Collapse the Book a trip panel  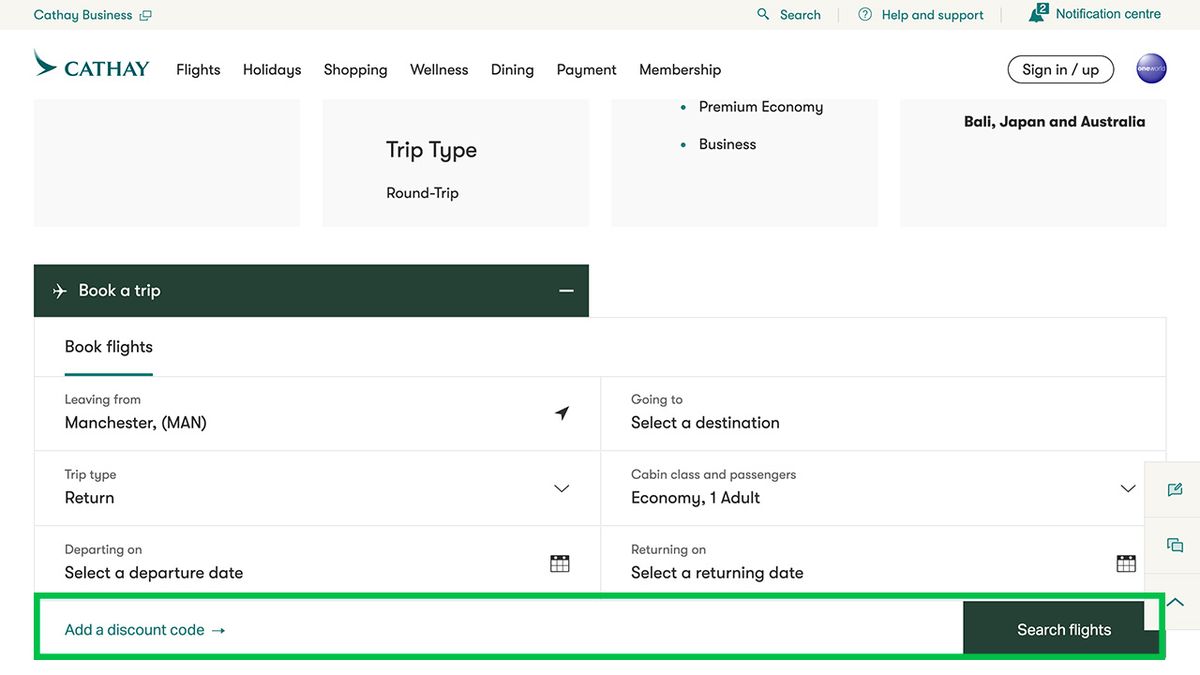(x=566, y=290)
